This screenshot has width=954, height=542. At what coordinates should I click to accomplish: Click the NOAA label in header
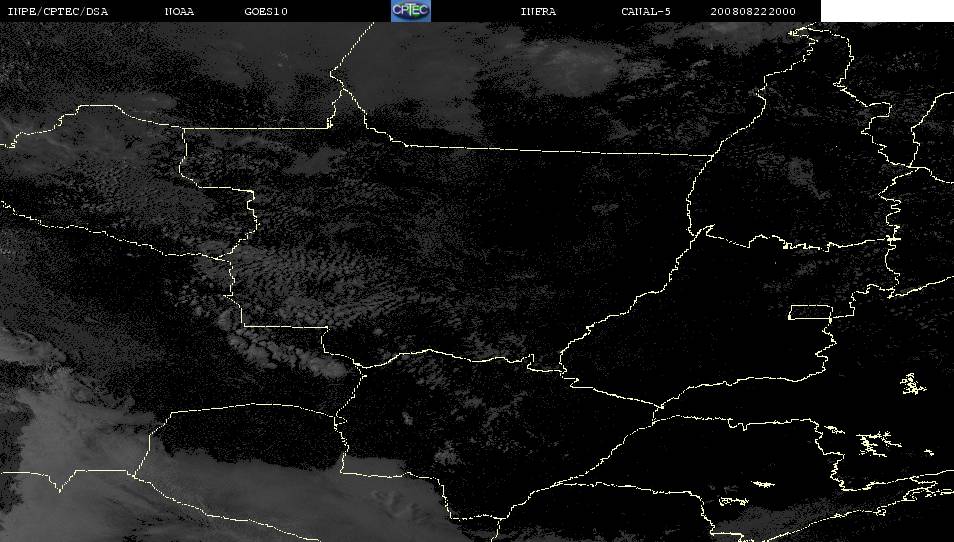pos(179,12)
